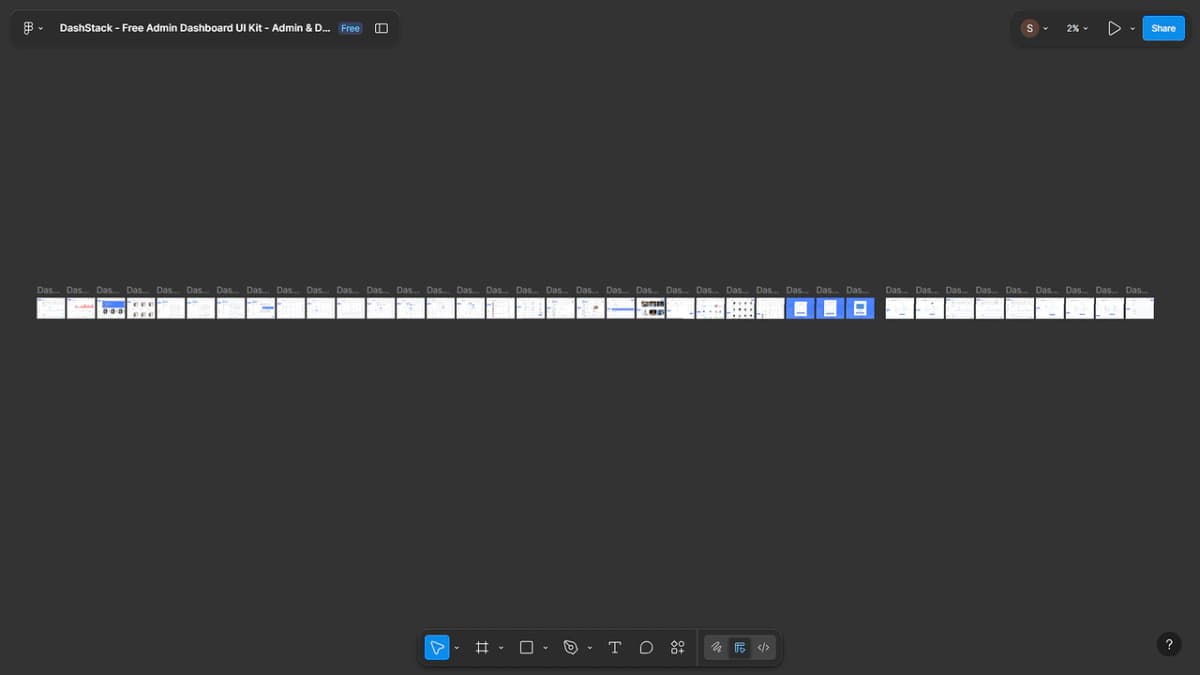Image resolution: width=1200 pixels, height=675 pixels.
Task: Select the canvas frame with red logo text
Action: coord(81,308)
